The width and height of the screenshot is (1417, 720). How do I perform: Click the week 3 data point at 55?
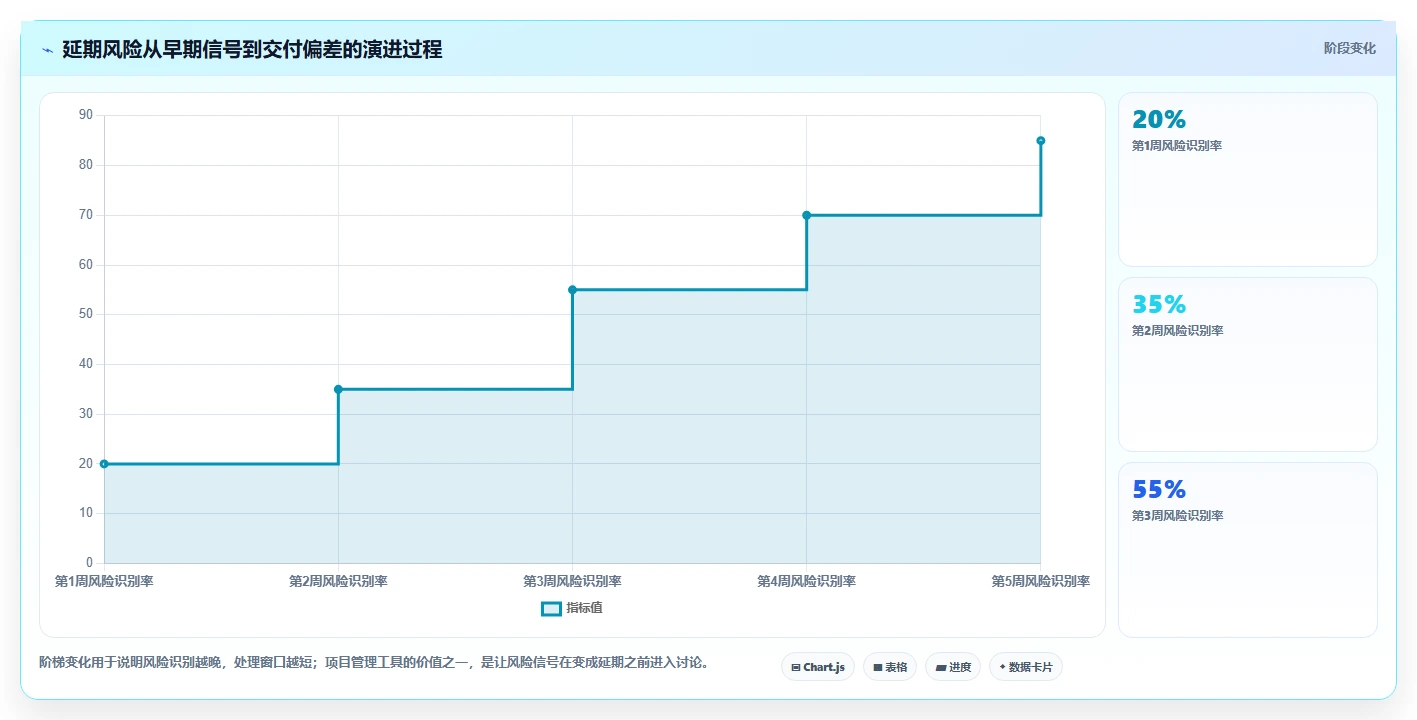coord(572,290)
